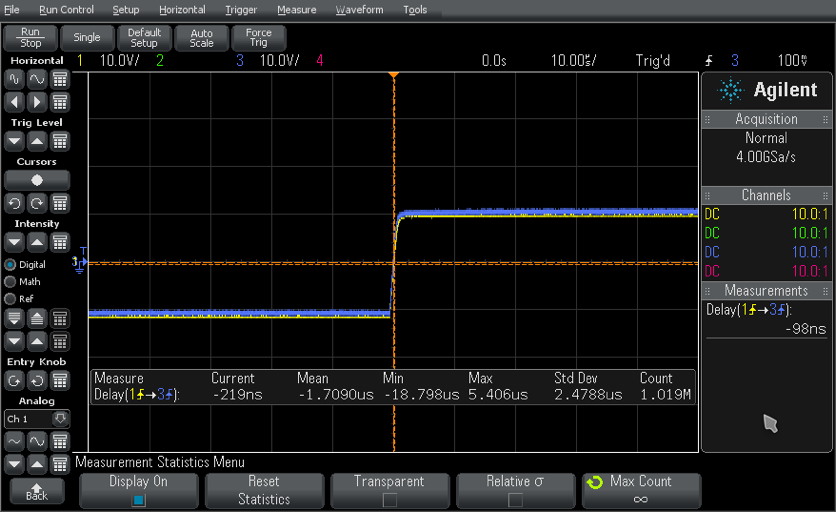836x512 pixels.
Task: Click the Analog offset down arrow
Action: (x=14, y=465)
